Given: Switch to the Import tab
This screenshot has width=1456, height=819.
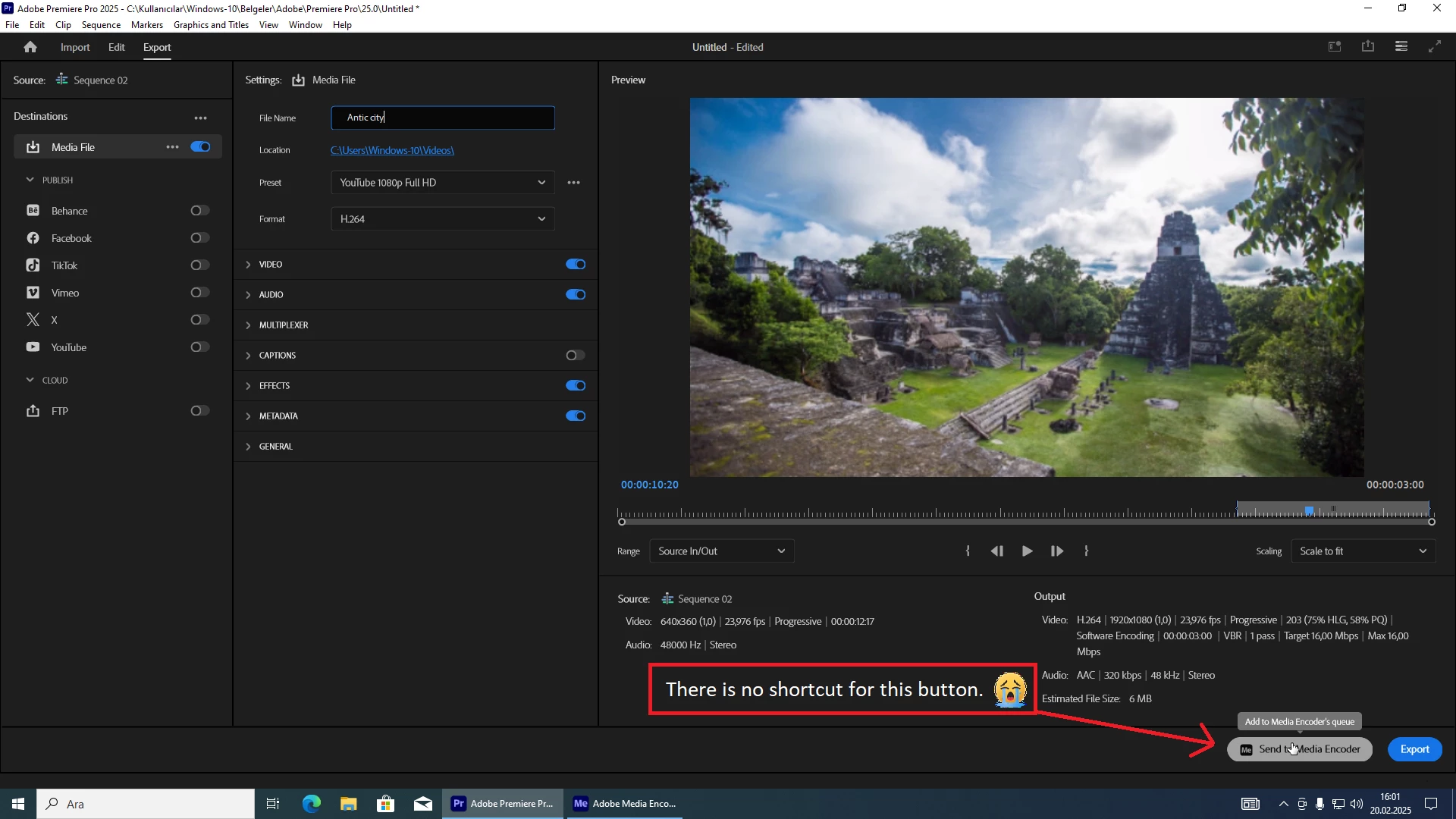Looking at the screenshot, I should 75,47.
